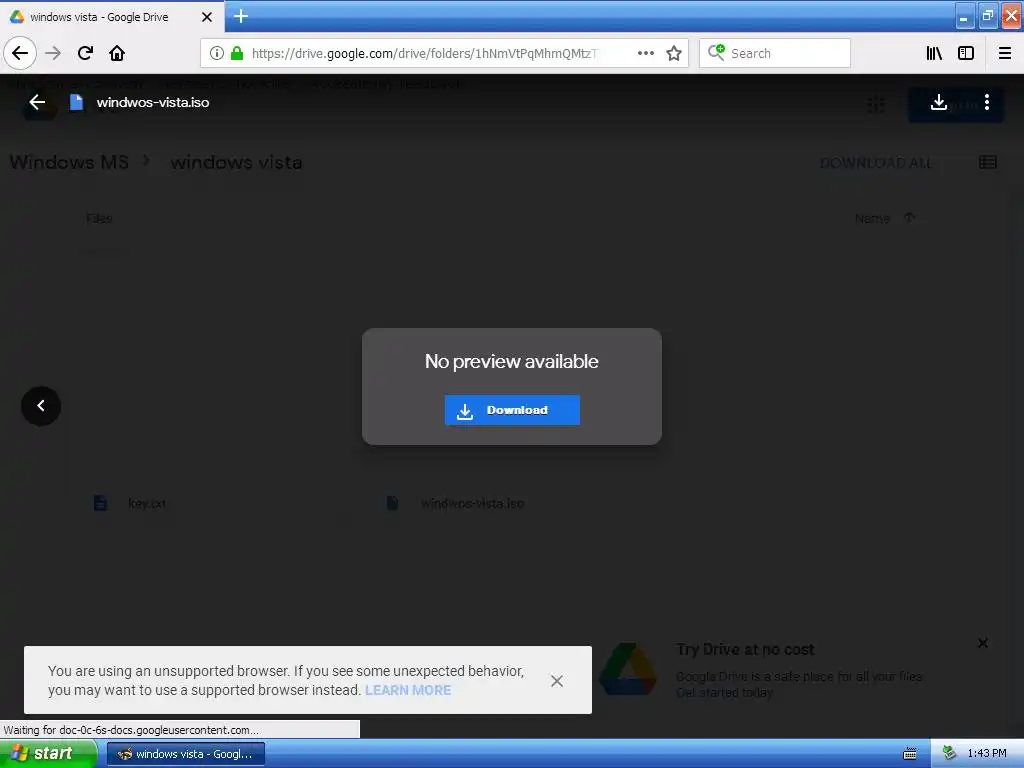1024x768 pixels.
Task: Click the Google apps grid icon
Action: click(876, 104)
